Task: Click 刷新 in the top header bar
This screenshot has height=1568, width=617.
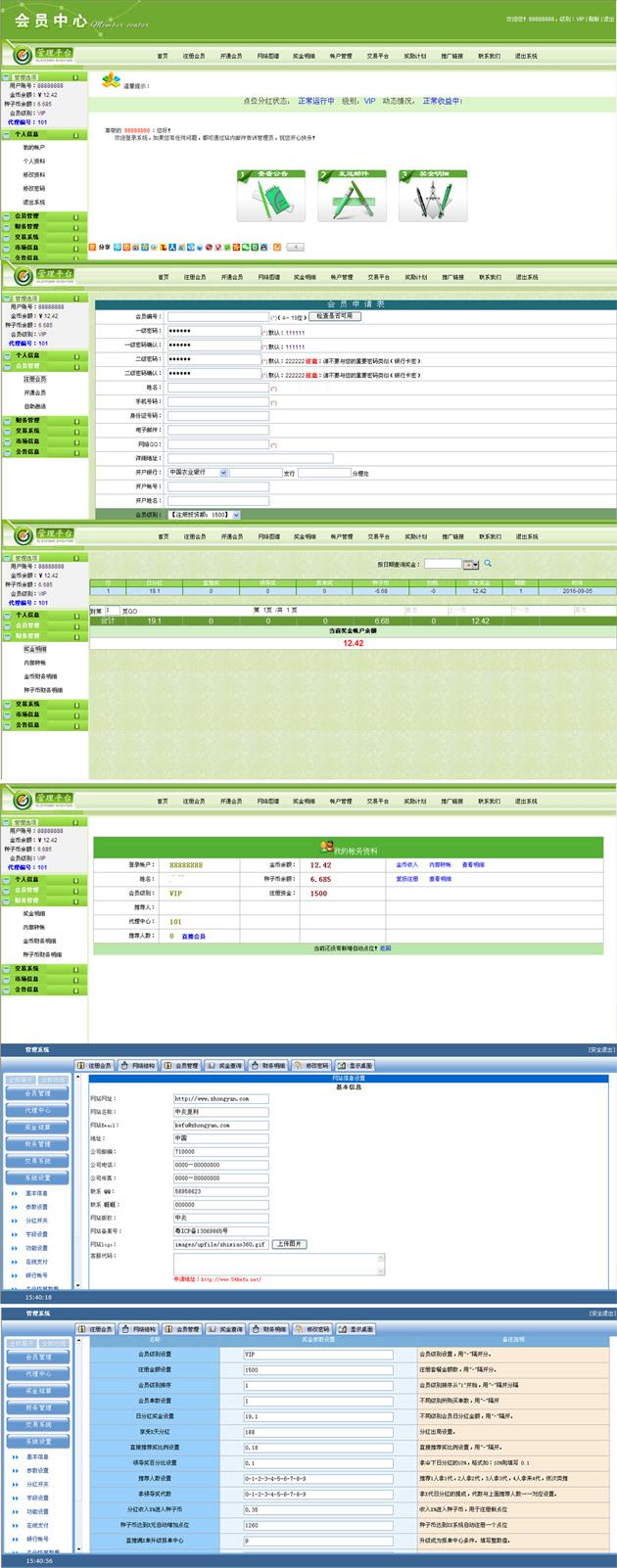Action: [593, 19]
